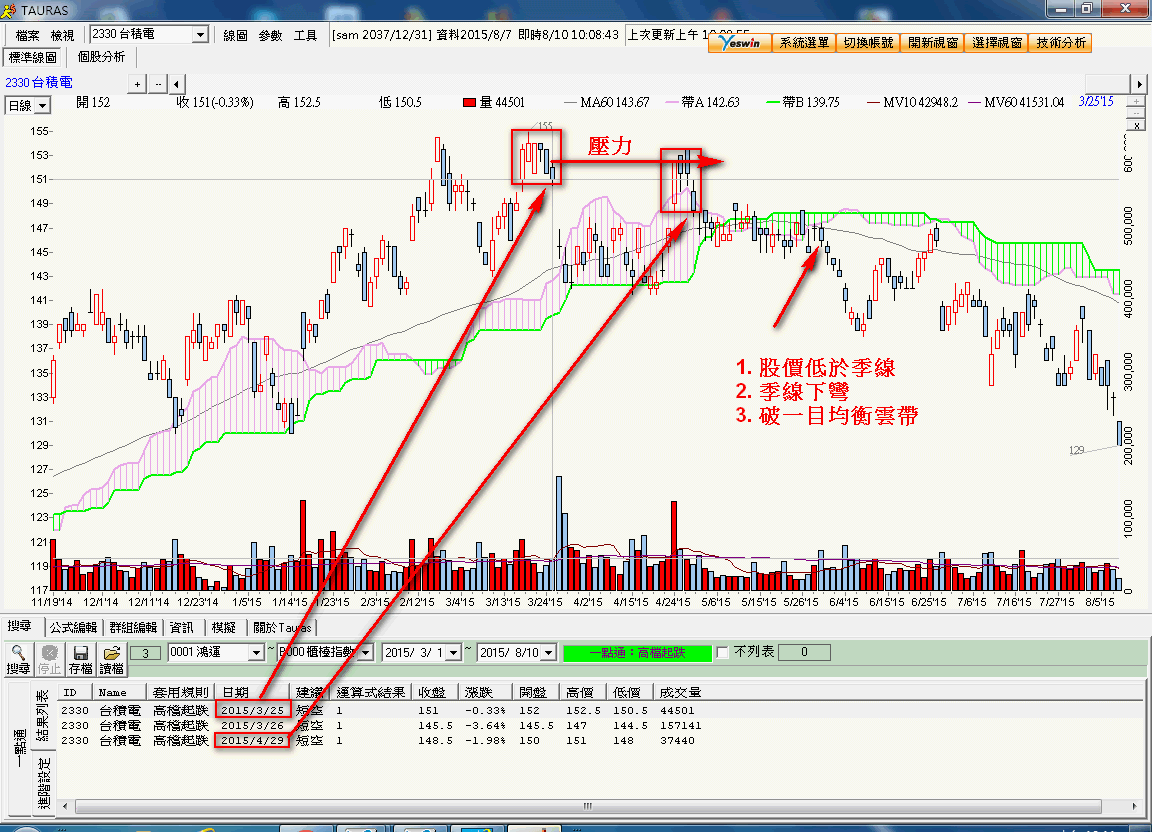Open the 2015/3/1 start date dropdown

click(453, 653)
